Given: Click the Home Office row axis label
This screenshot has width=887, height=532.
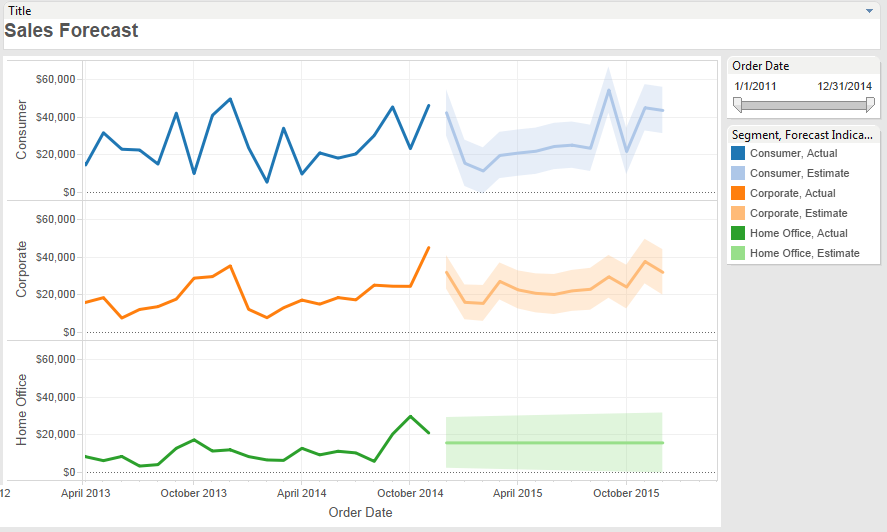Looking at the screenshot, I should click(x=22, y=410).
